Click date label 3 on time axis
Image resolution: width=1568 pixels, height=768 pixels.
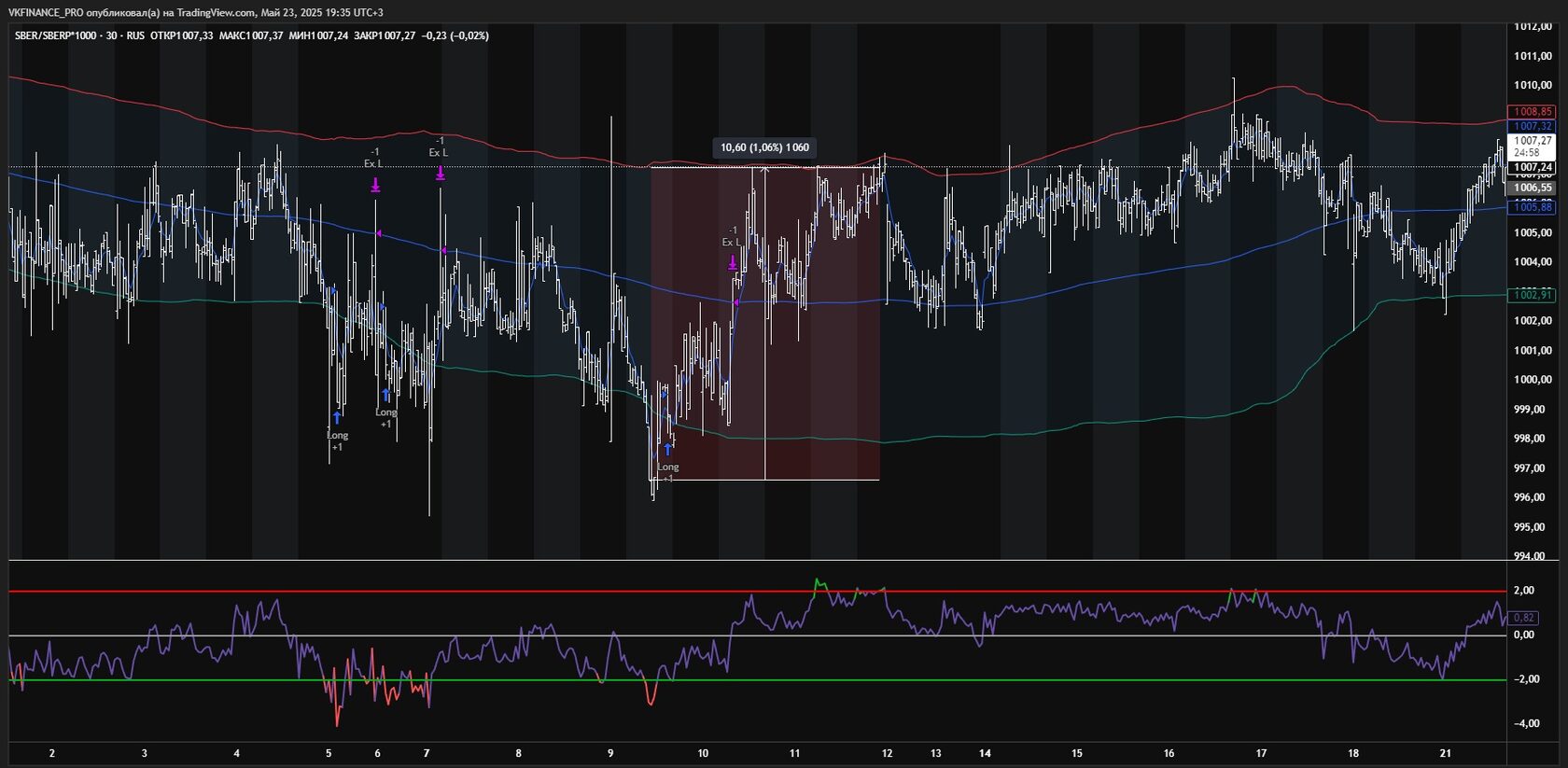tap(145, 753)
